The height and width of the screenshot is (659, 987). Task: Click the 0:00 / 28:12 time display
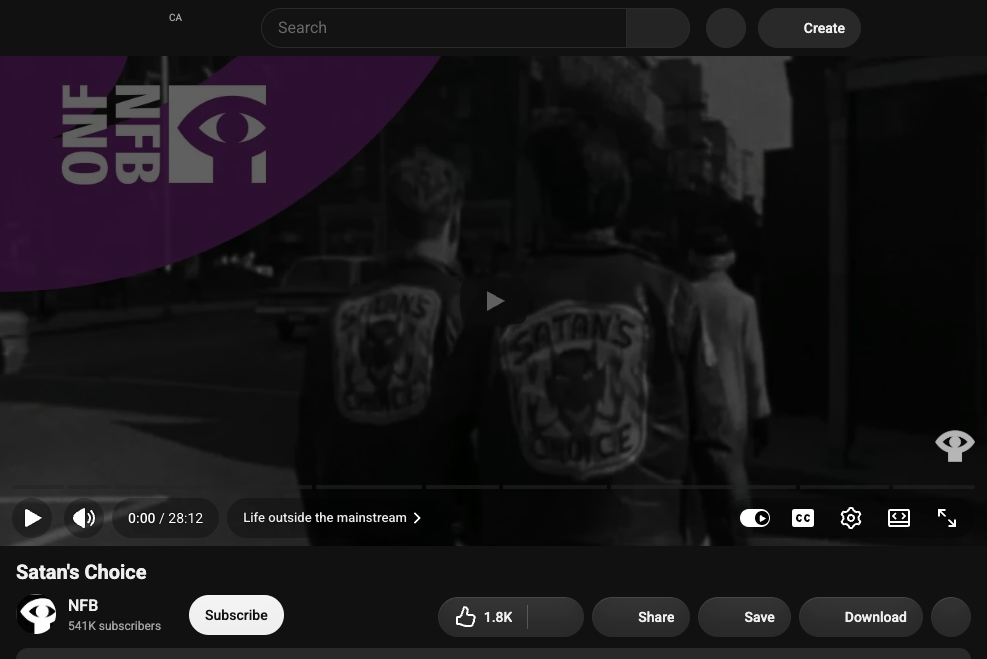166,518
